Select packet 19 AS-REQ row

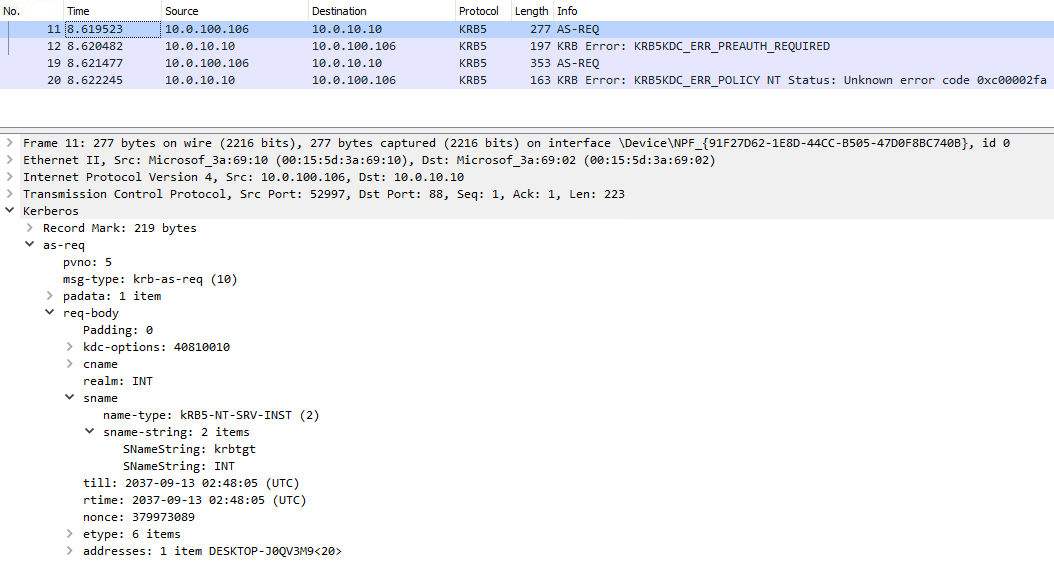point(527,63)
